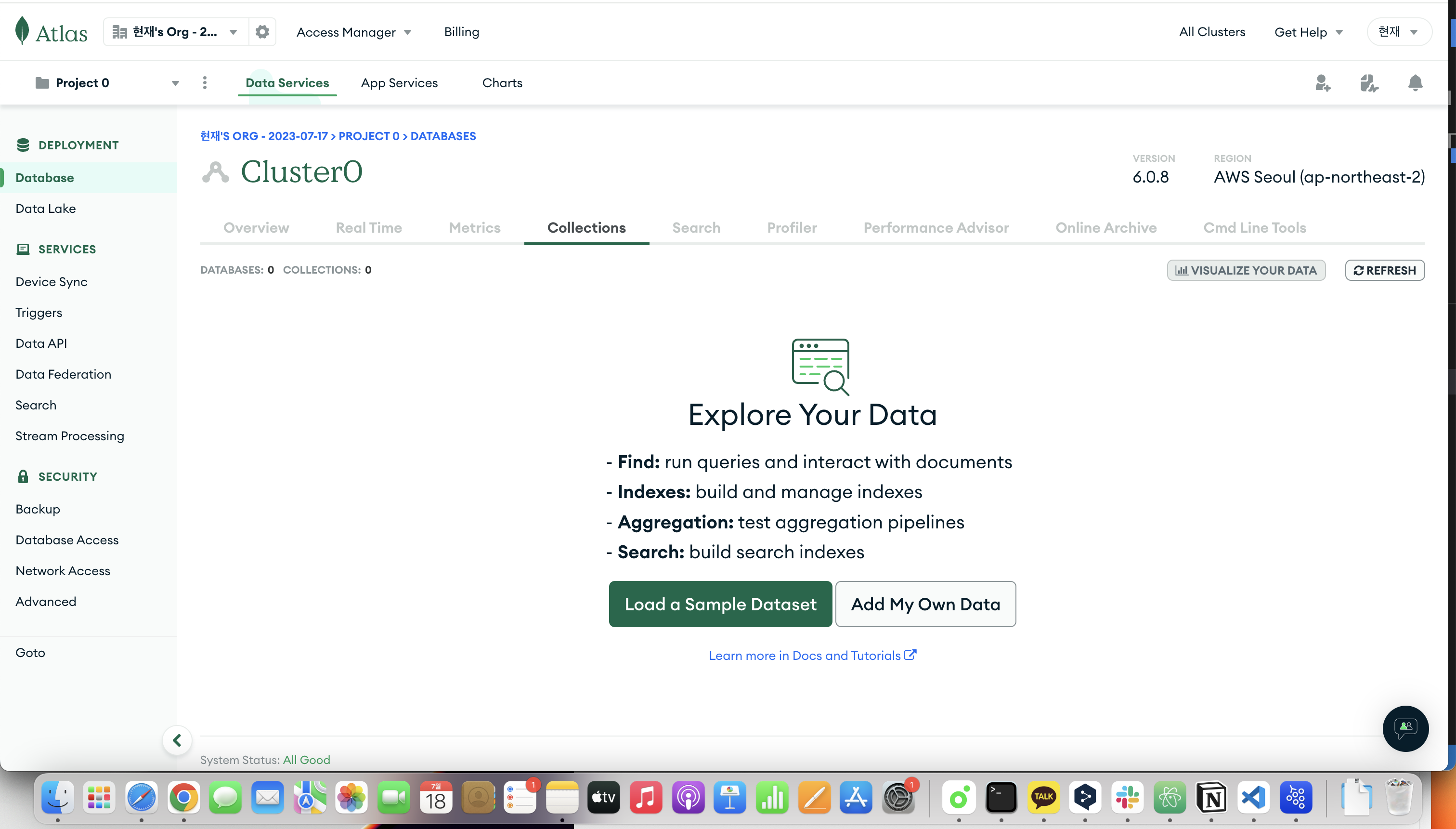Click the Add My Own Data button
The width and height of the screenshot is (1456, 829).
[x=926, y=604]
